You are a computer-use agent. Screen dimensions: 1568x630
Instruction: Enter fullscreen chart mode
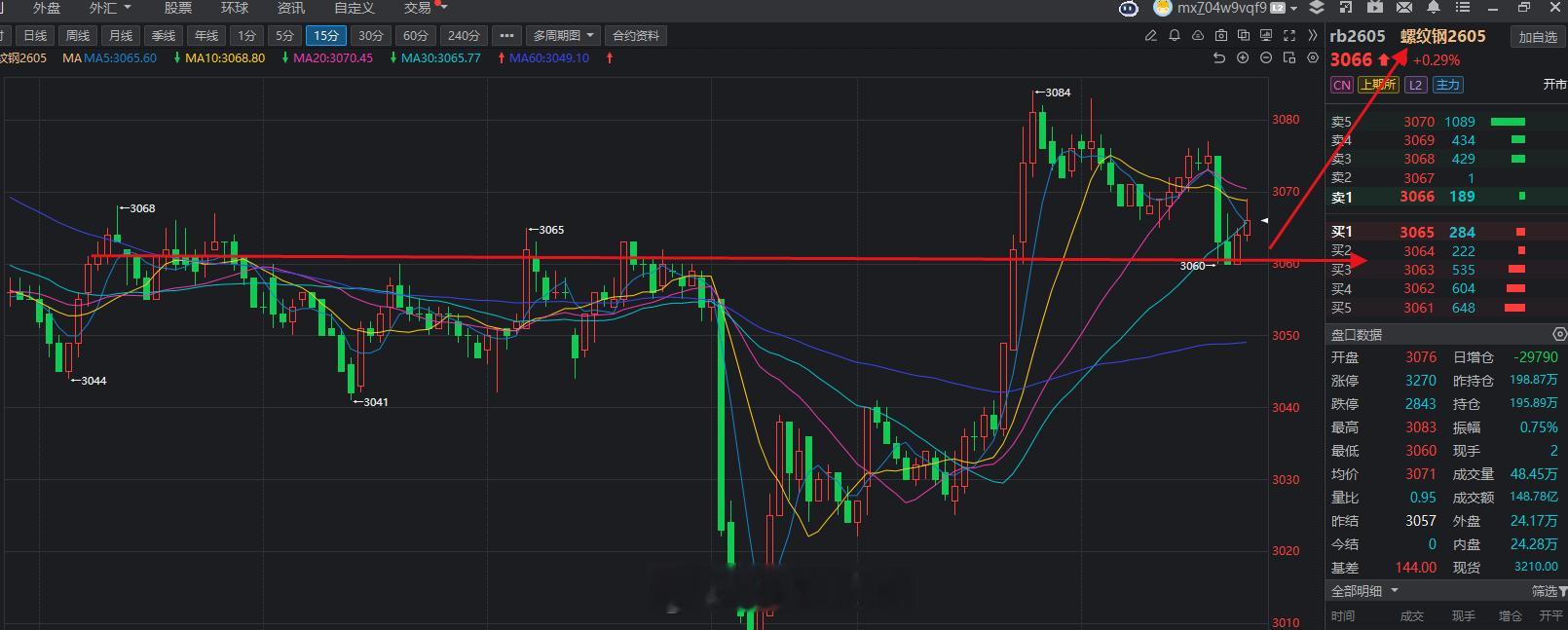click(x=1289, y=35)
